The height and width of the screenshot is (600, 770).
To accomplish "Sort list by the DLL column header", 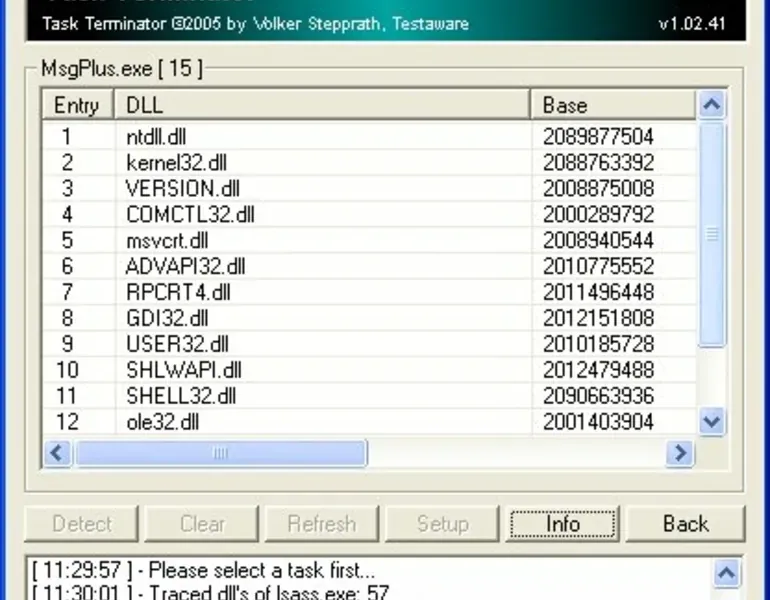I will pos(322,105).
